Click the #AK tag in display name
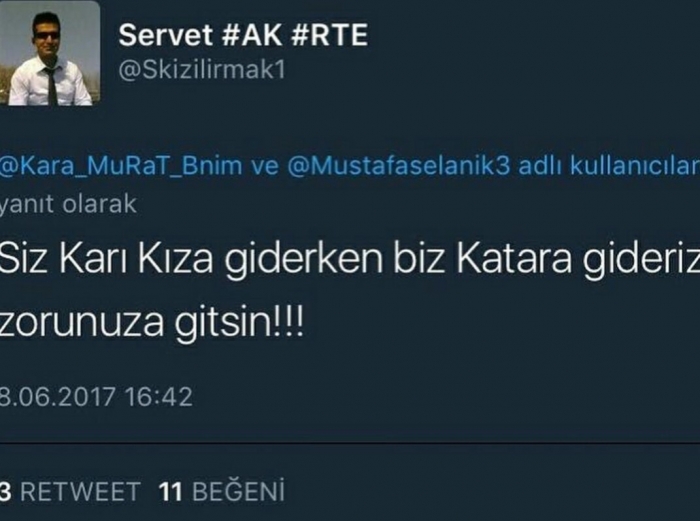Image resolution: width=700 pixels, height=521 pixels. 252,35
